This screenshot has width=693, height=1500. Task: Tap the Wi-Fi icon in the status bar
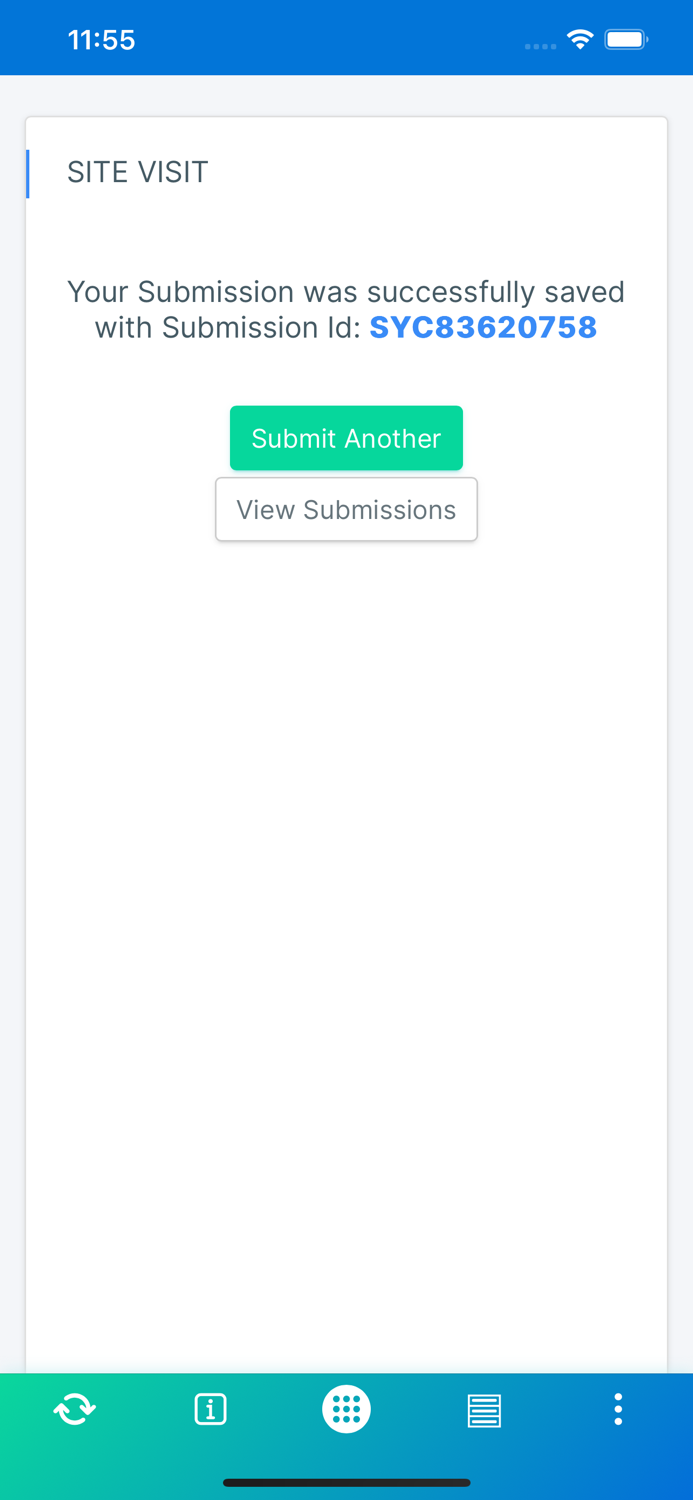coord(580,39)
